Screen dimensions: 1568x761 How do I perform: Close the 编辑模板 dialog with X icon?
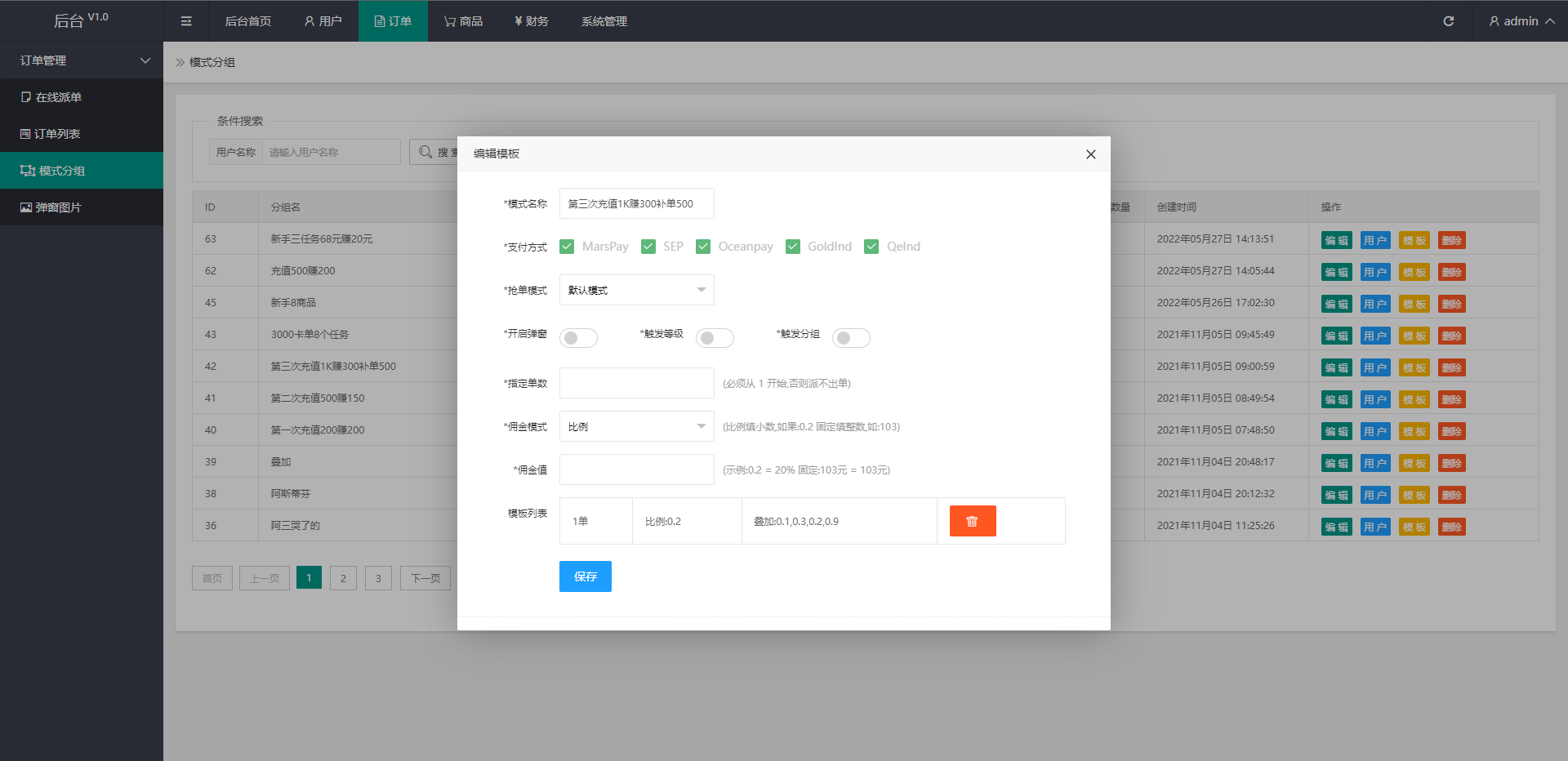1090,154
